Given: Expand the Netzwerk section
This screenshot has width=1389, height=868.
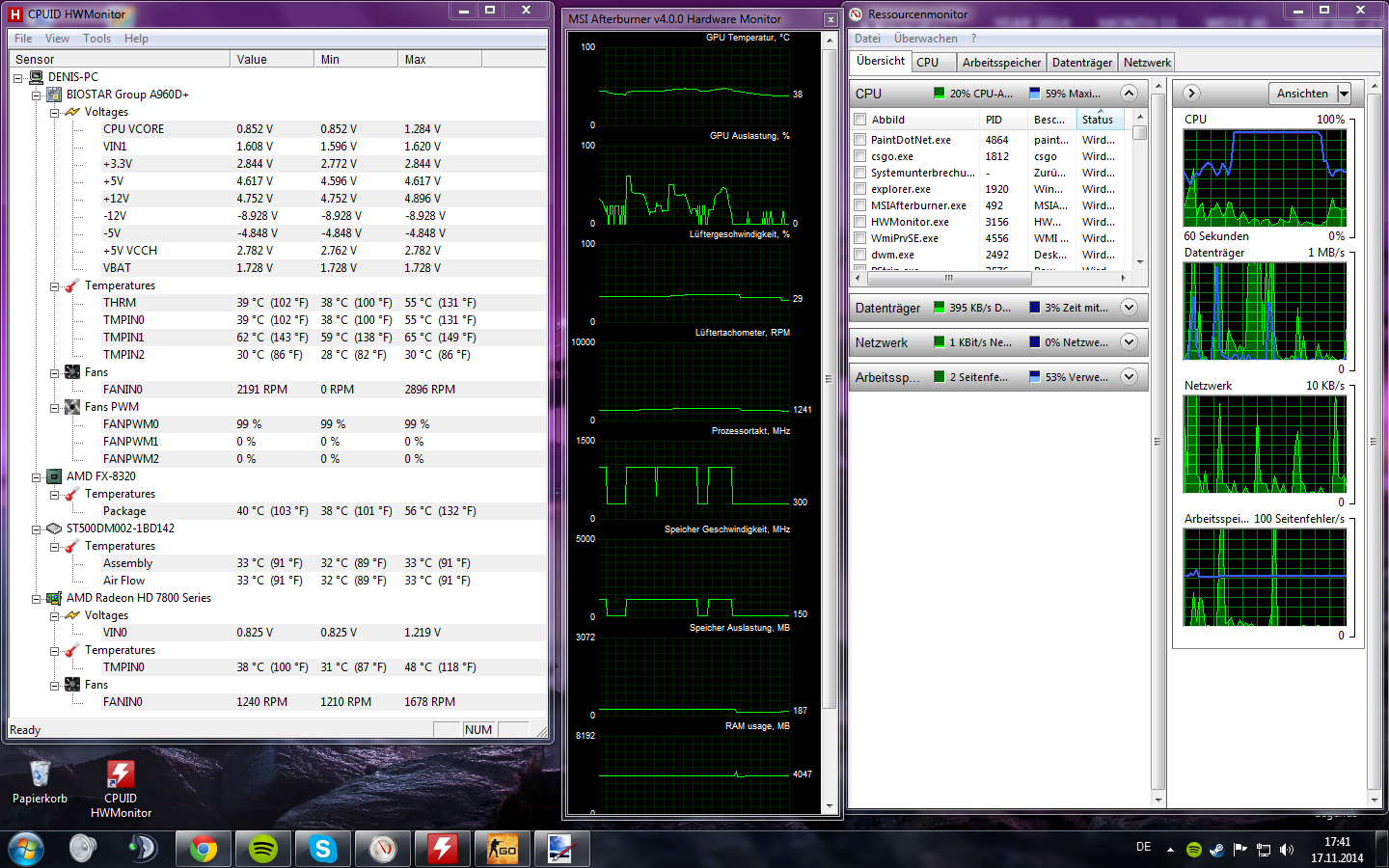Looking at the screenshot, I should pos(1129,342).
